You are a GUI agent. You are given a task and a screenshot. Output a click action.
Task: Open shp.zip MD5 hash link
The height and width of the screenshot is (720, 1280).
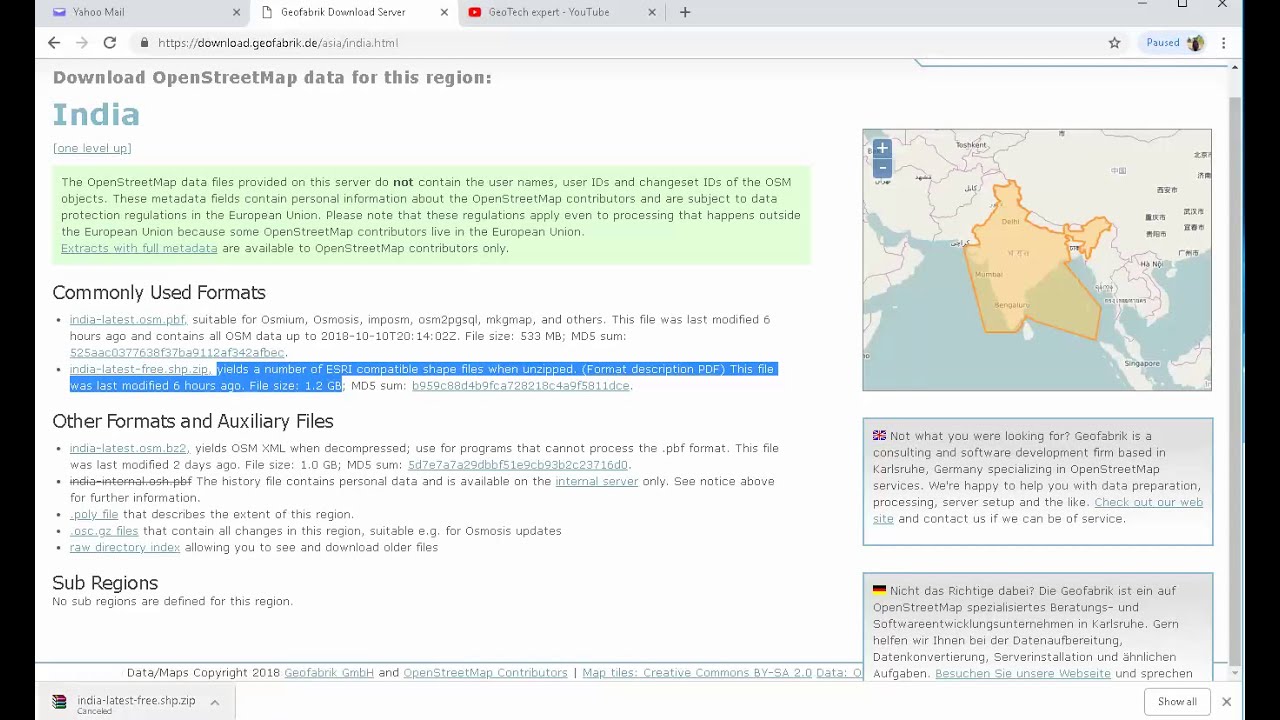520,386
